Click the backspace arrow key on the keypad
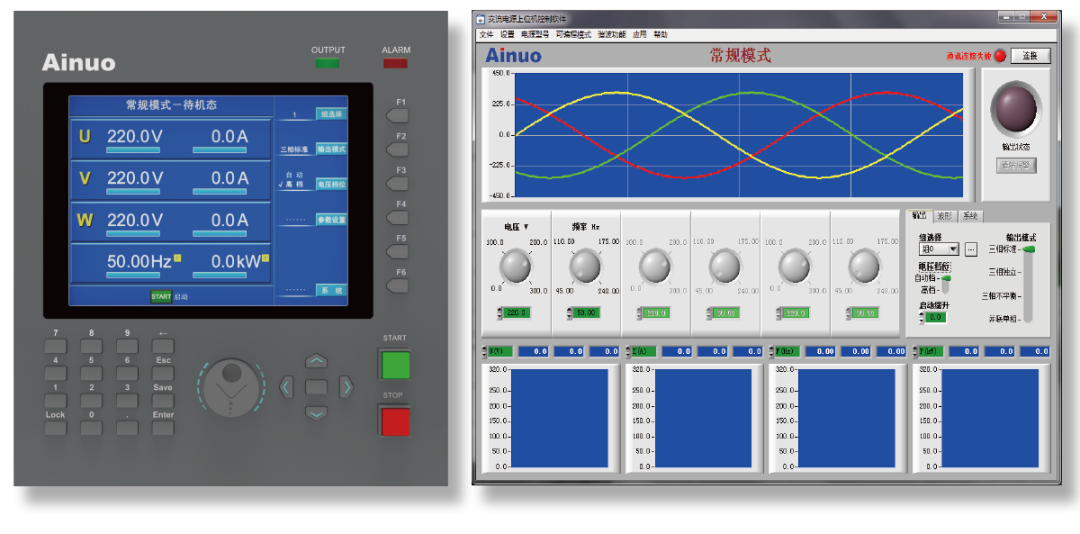This screenshot has width=1080, height=534. [163, 346]
